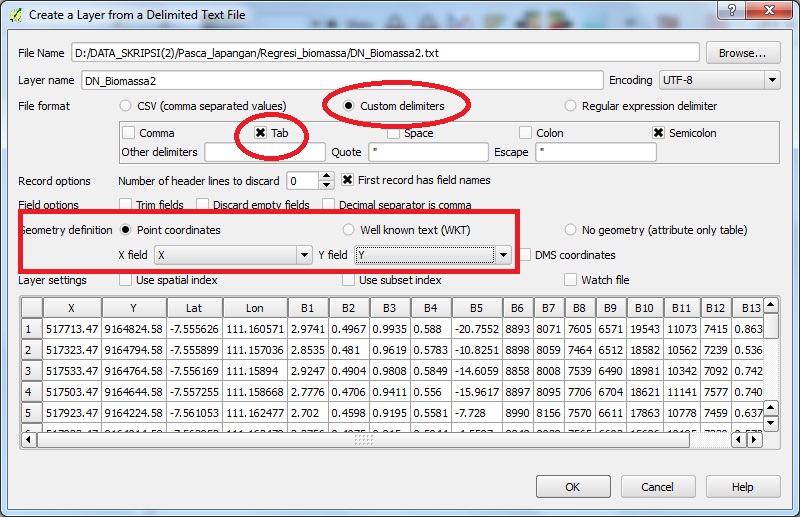Click table corner select-all button
The image size is (800, 517).
(x=32, y=308)
